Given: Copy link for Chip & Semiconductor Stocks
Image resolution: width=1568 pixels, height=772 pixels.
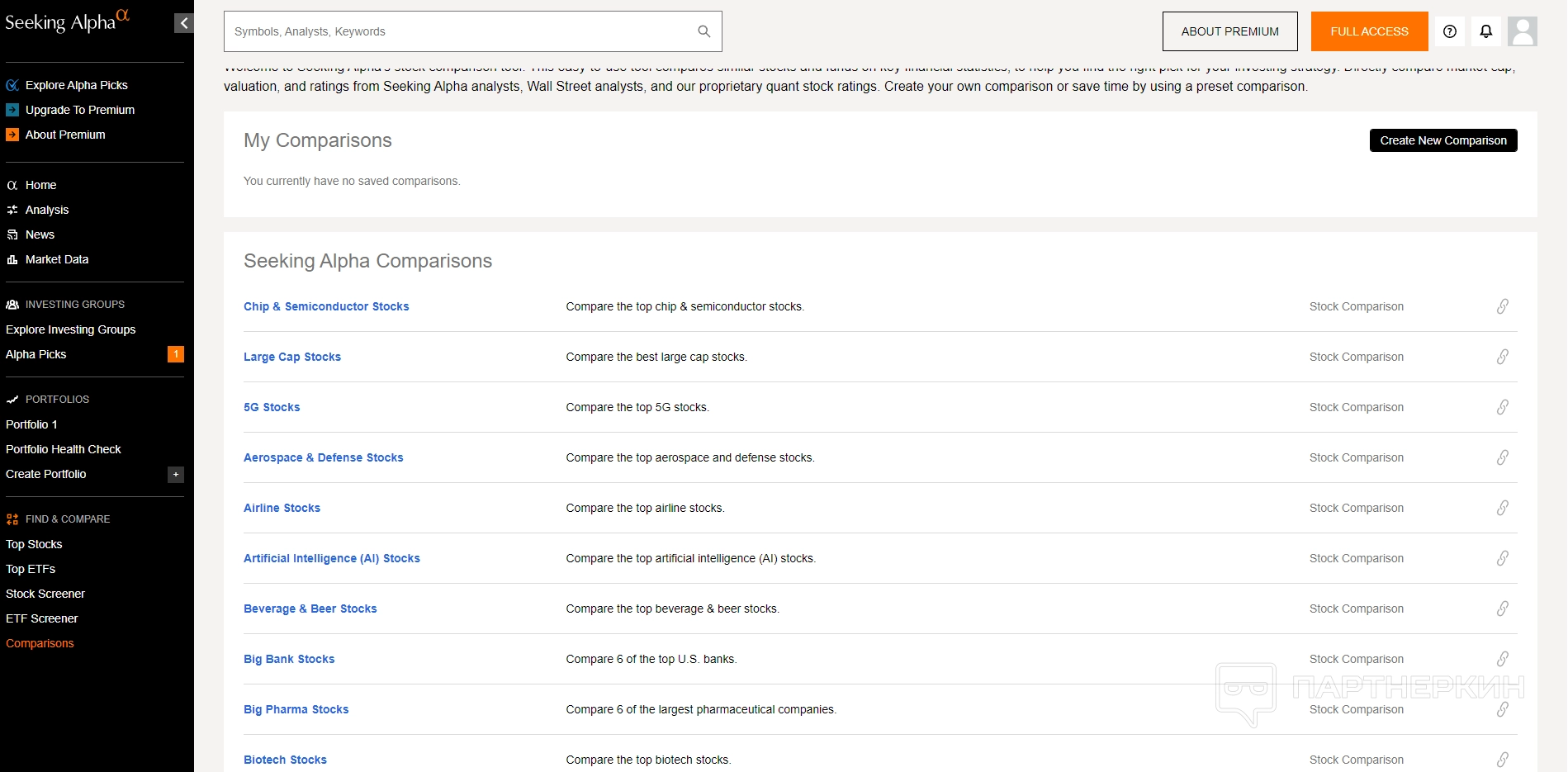Looking at the screenshot, I should [1502, 306].
